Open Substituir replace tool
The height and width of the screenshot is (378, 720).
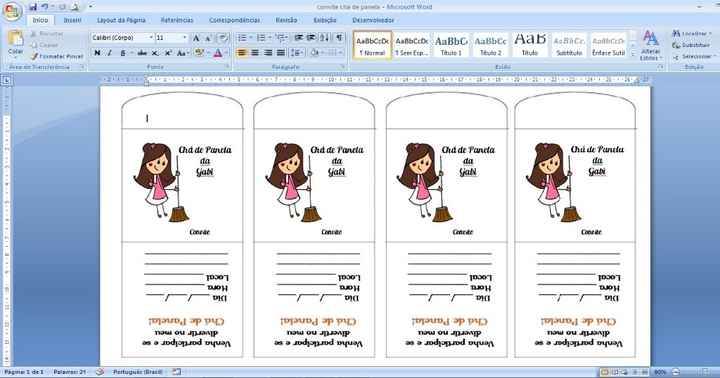691,45
